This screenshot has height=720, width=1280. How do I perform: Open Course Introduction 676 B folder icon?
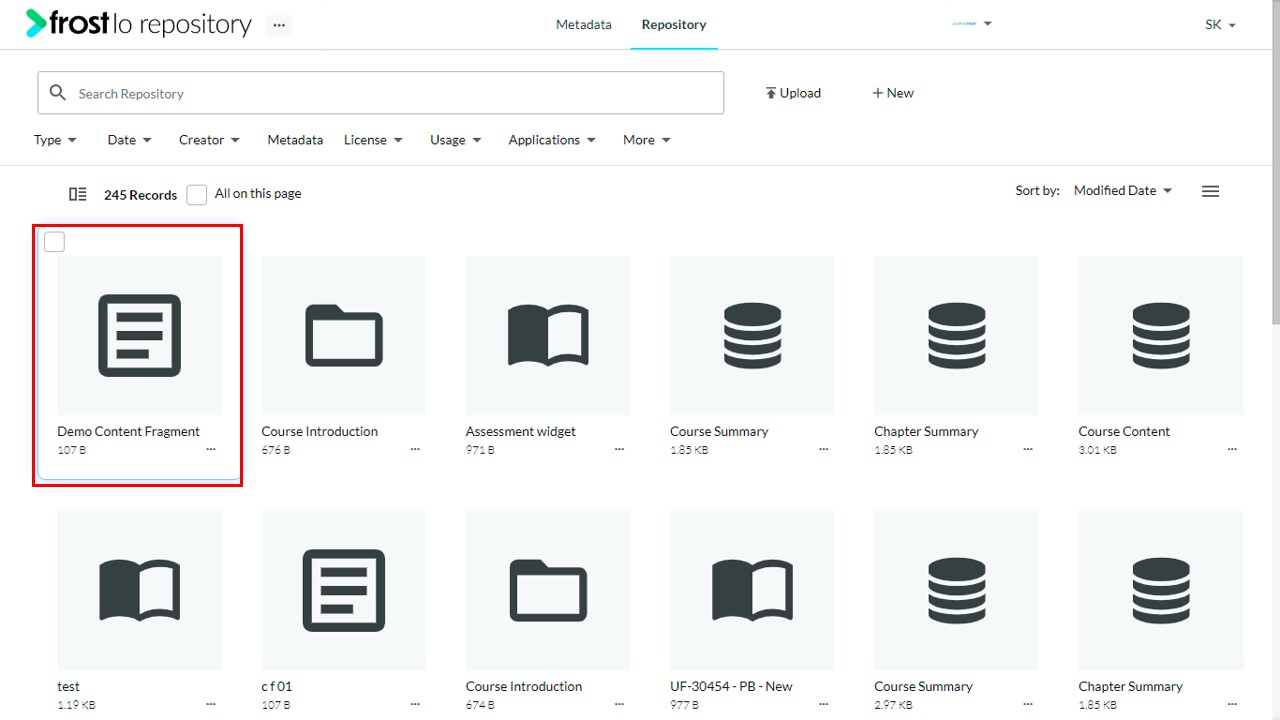pyautogui.click(x=344, y=335)
